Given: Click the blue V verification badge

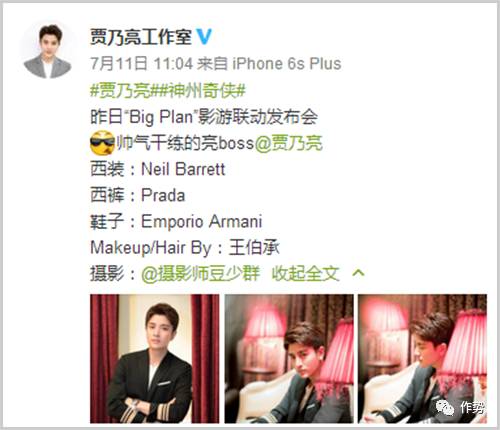Looking at the screenshot, I should click(204, 37).
